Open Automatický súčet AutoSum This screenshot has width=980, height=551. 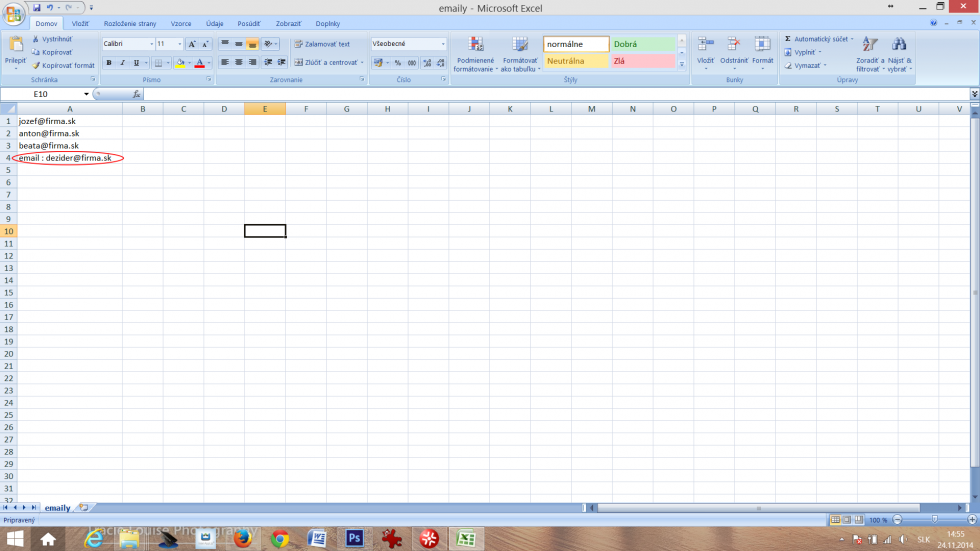(x=819, y=39)
